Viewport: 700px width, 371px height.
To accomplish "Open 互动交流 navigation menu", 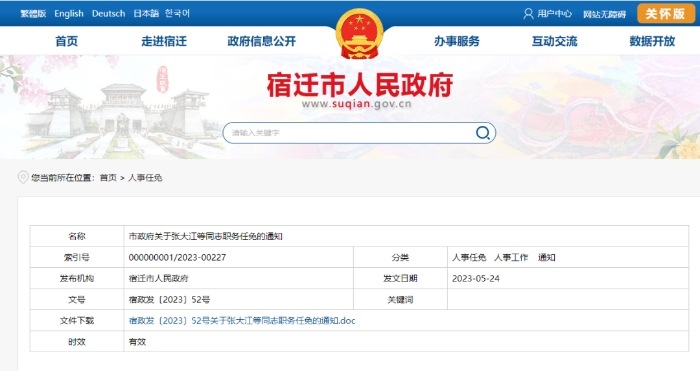I will (554, 42).
